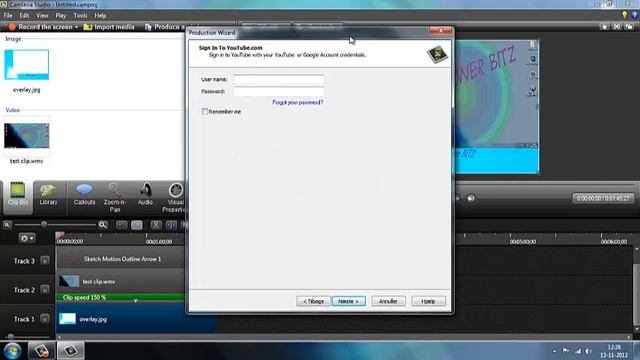Open the Tools menu
This screenshot has width=640, height=360.
(x=80, y=16)
